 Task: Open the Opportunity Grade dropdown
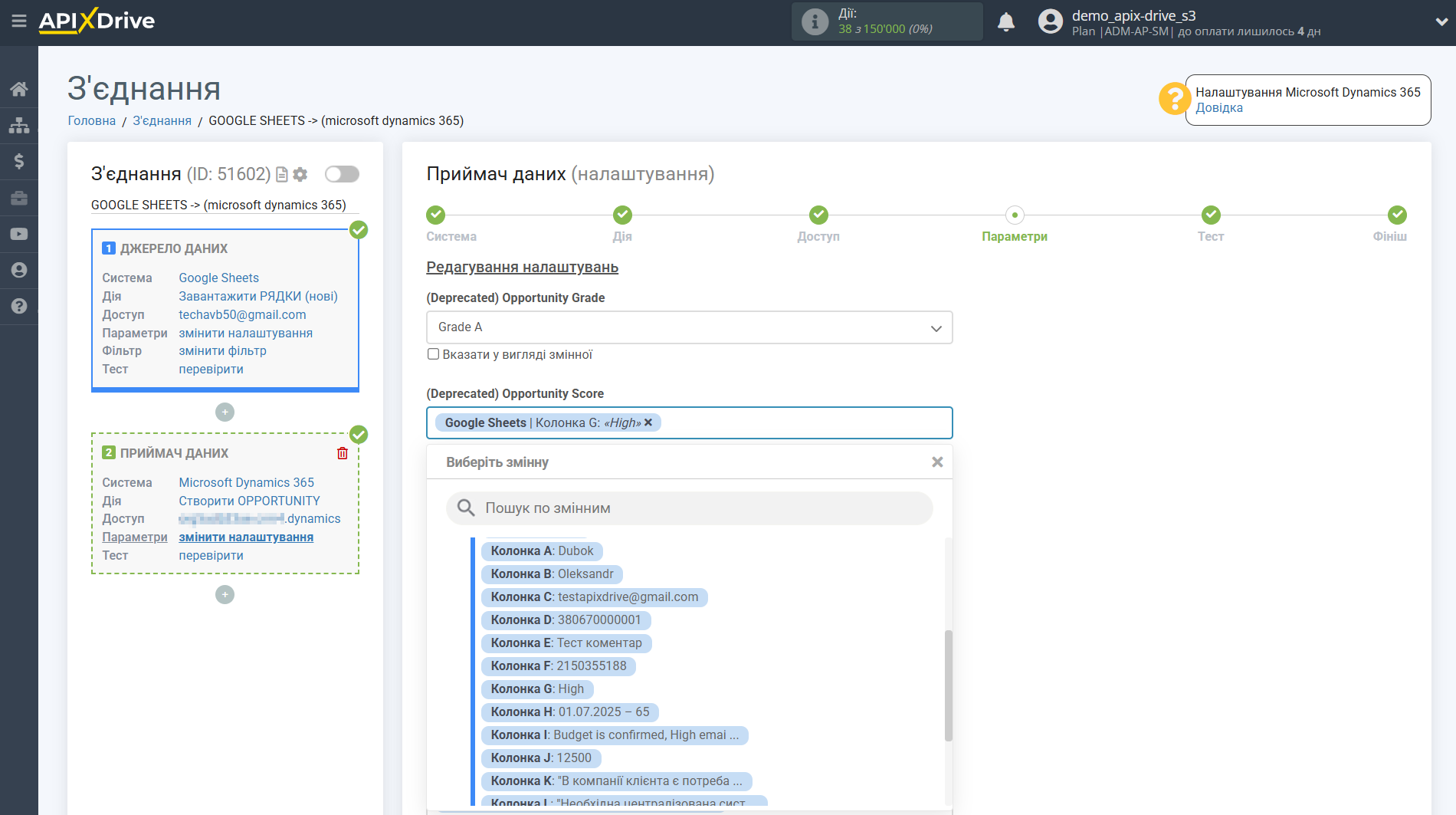(x=690, y=327)
